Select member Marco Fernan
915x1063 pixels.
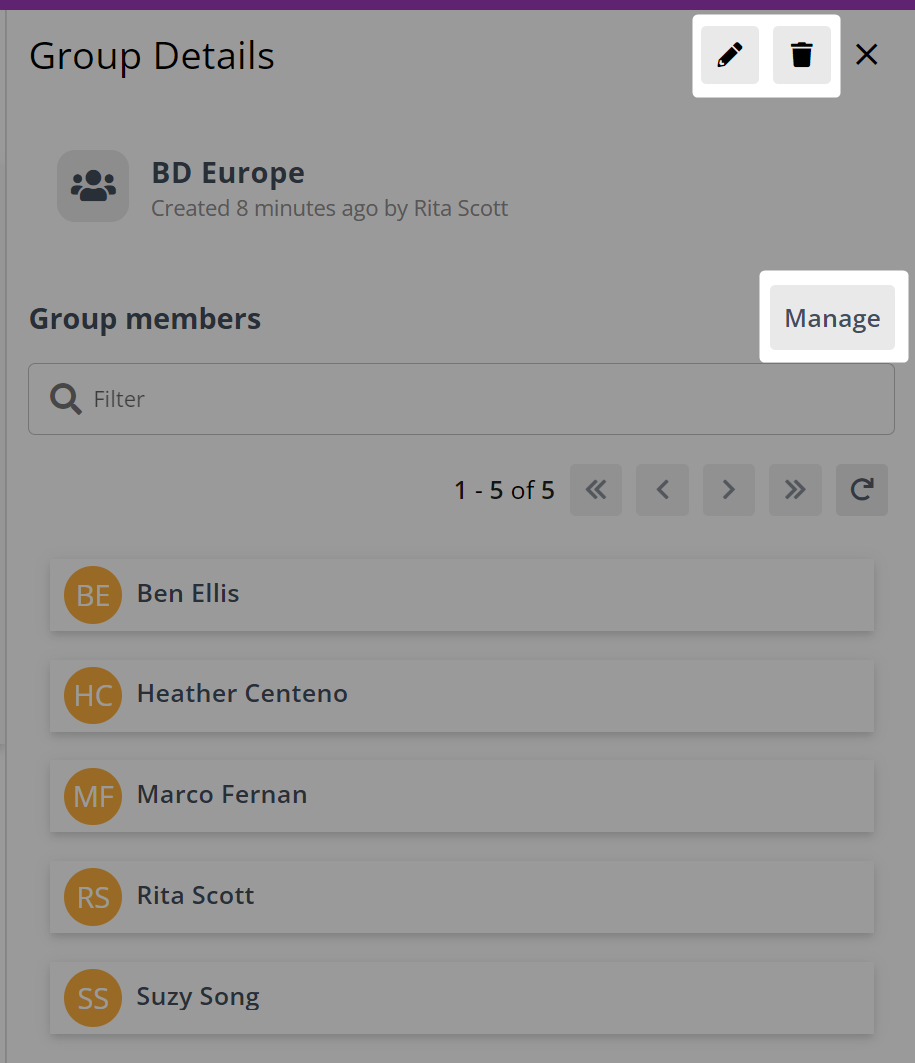click(x=462, y=796)
